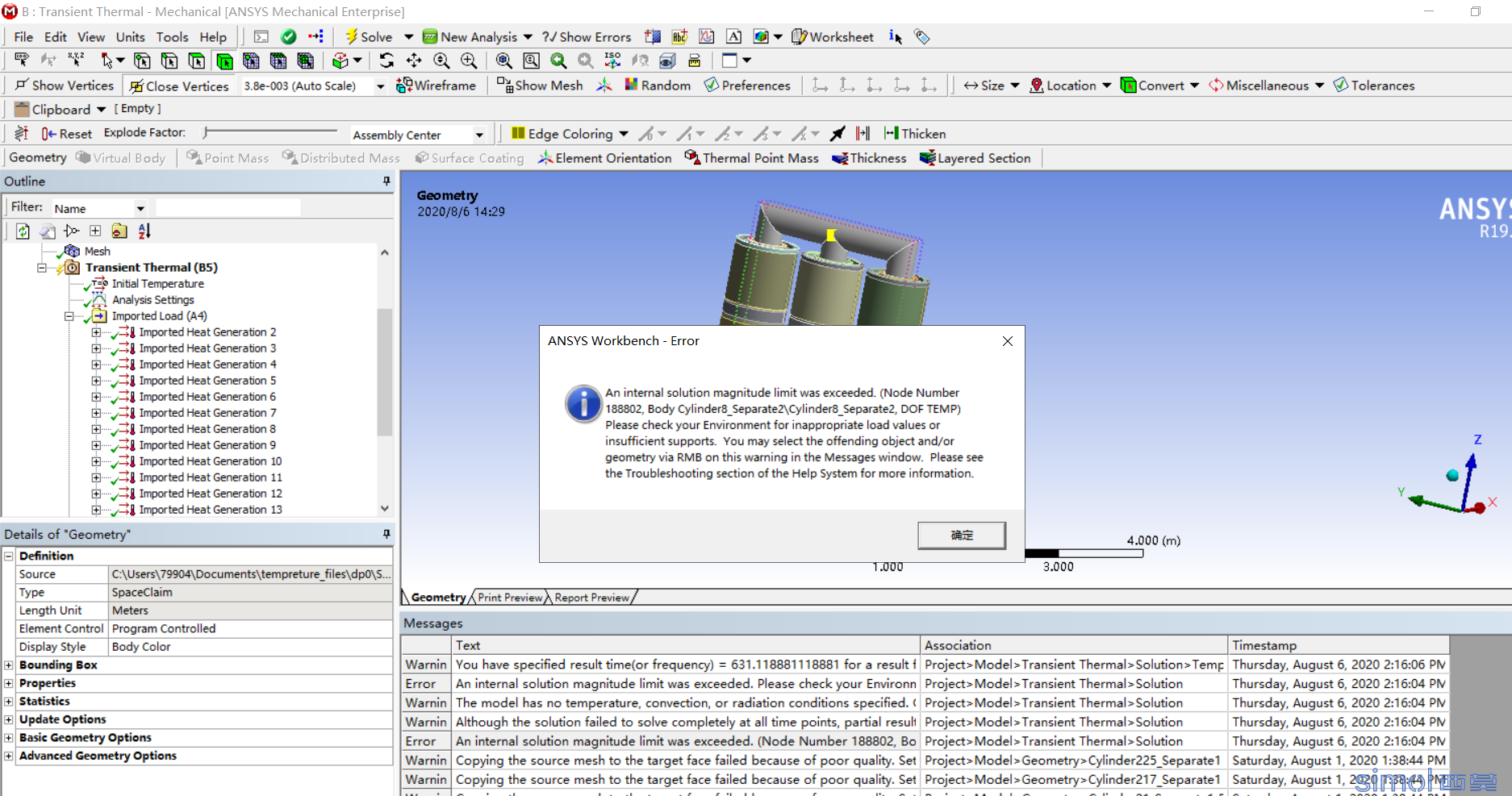Switch to Report Preview tab
The width and height of the screenshot is (1512, 796).
(x=592, y=598)
